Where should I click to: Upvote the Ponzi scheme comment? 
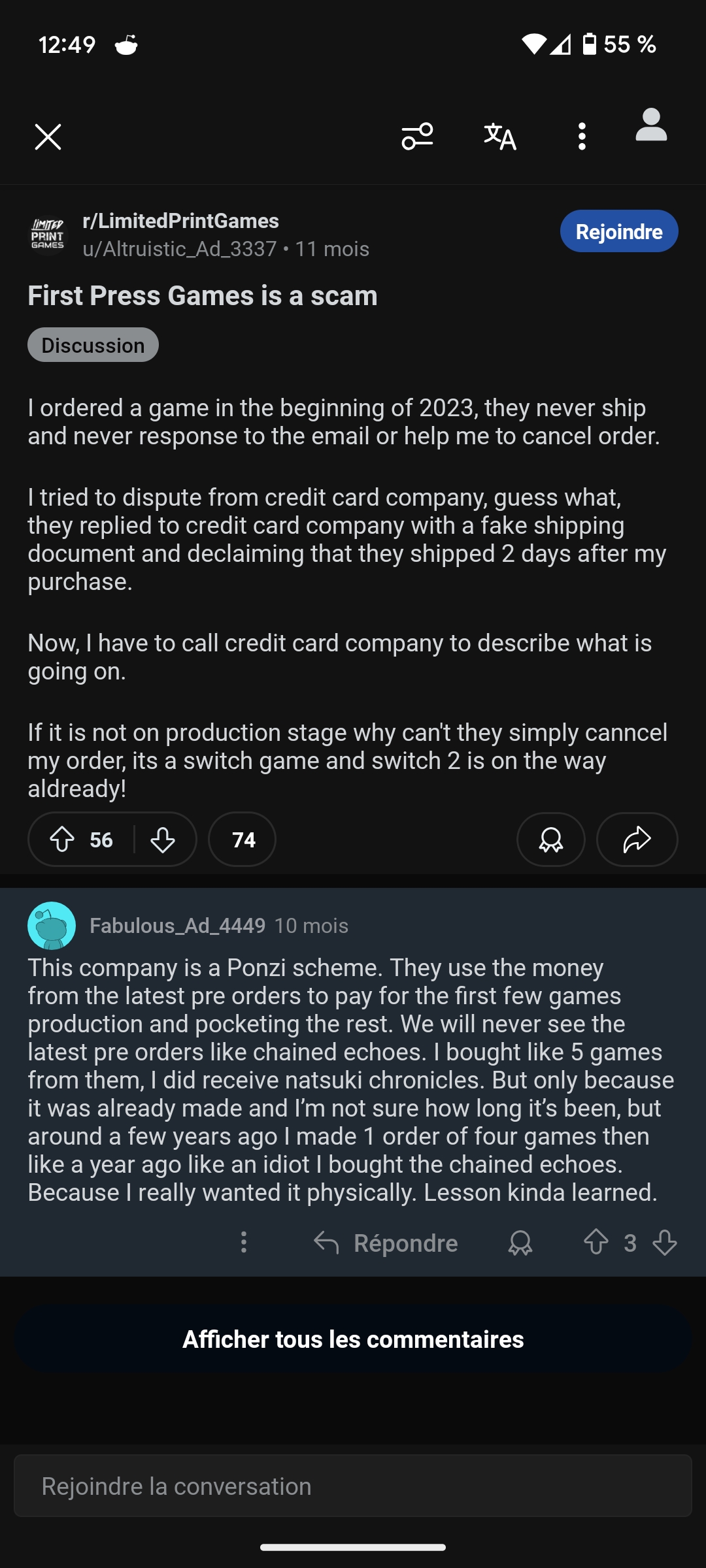596,1243
